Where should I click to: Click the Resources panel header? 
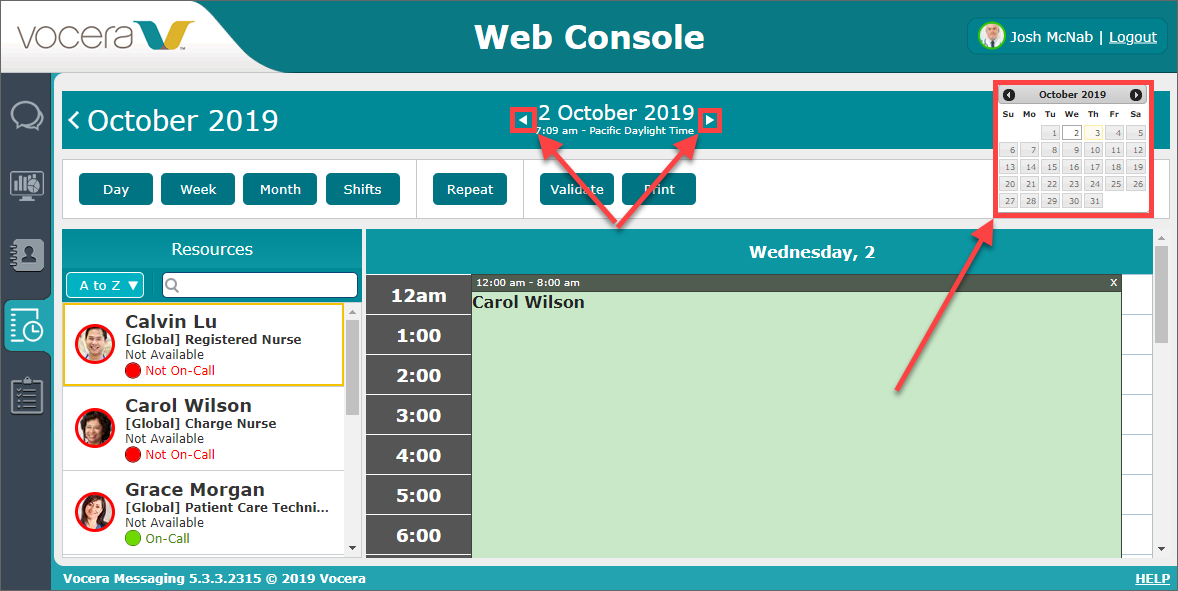[x=212, y=249]
